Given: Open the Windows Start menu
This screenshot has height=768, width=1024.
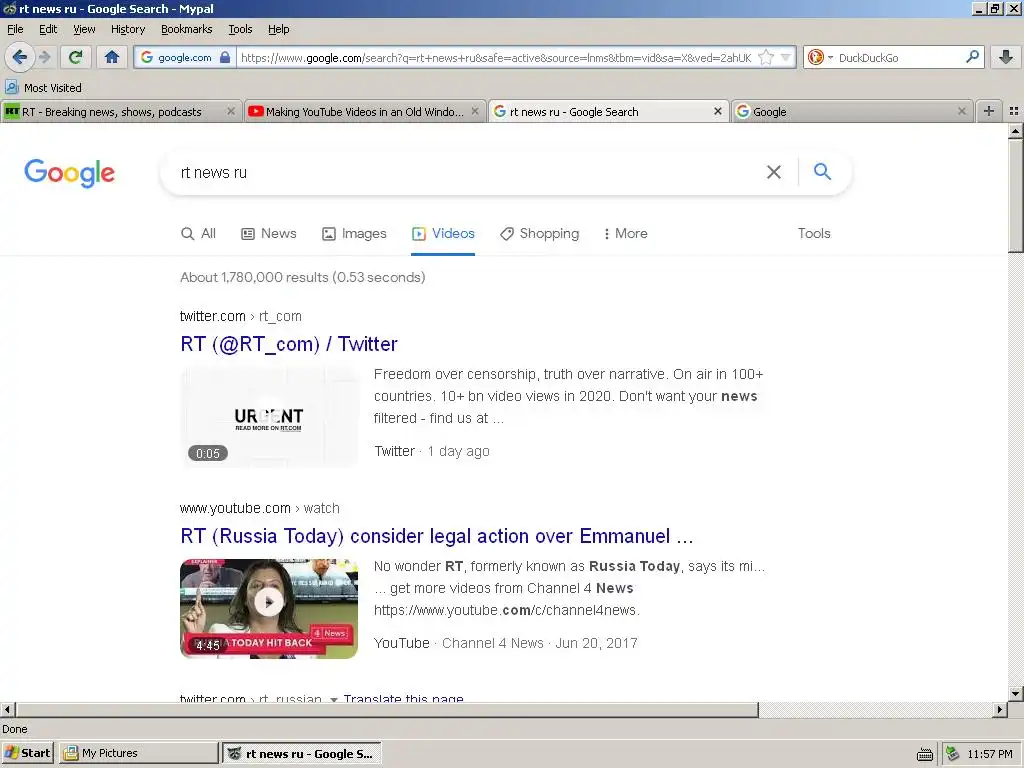Looking at the screenshot, I should coord(27,753).
